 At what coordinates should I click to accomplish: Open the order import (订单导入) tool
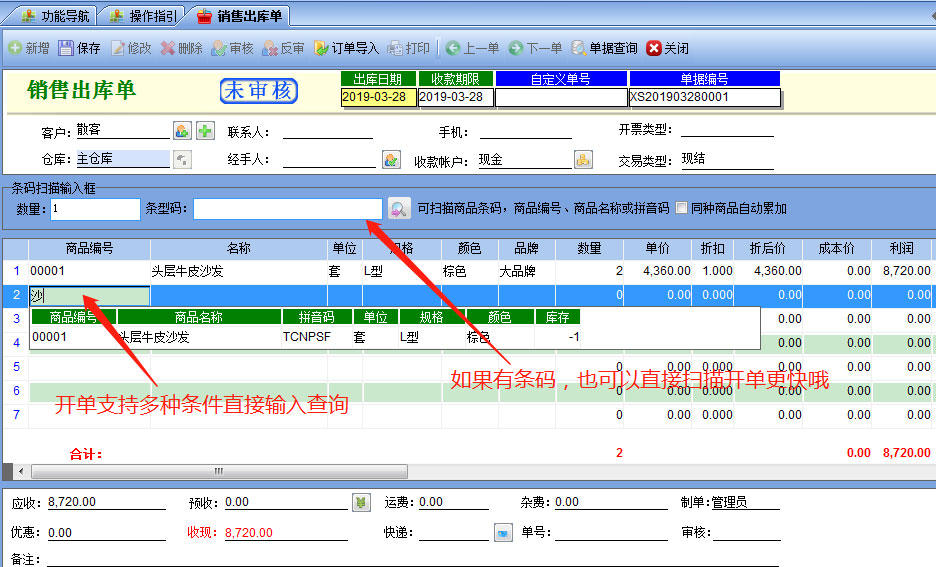click(x=346, y=48)
